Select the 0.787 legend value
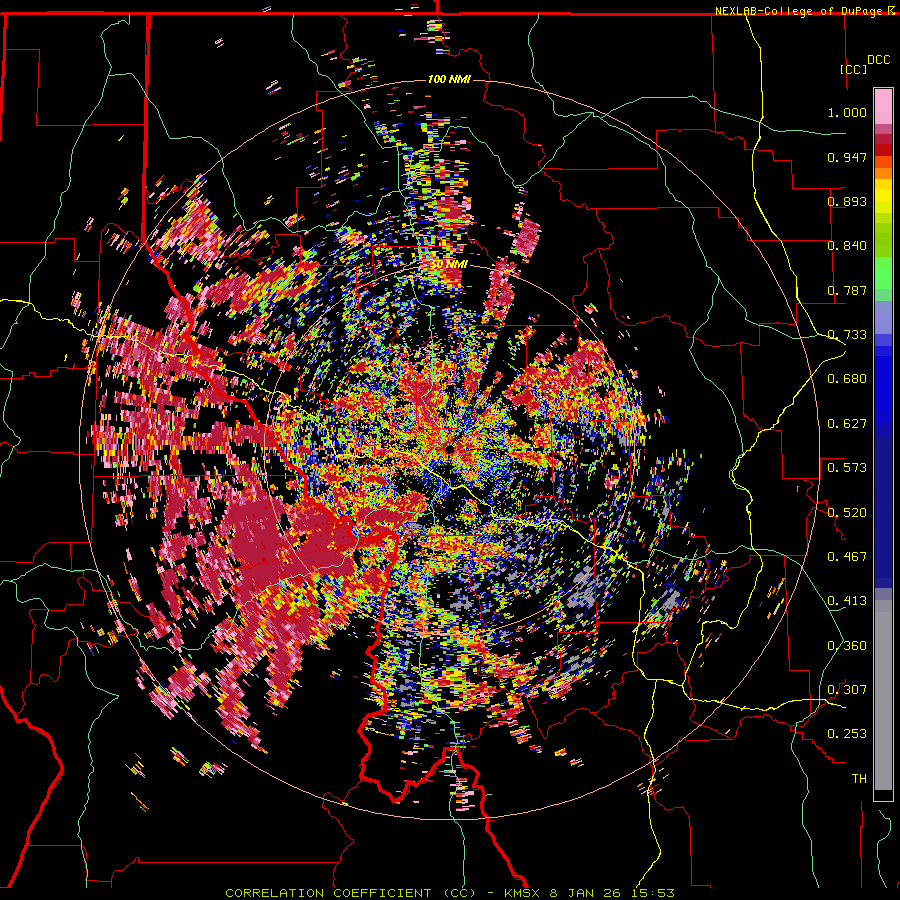This screenshot has width=900, height=900. coord(847,290)
